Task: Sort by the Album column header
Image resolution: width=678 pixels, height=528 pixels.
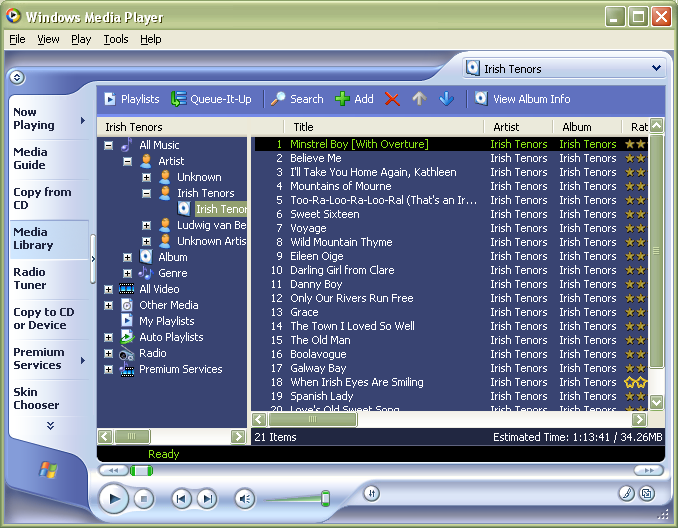Action: 587,127
